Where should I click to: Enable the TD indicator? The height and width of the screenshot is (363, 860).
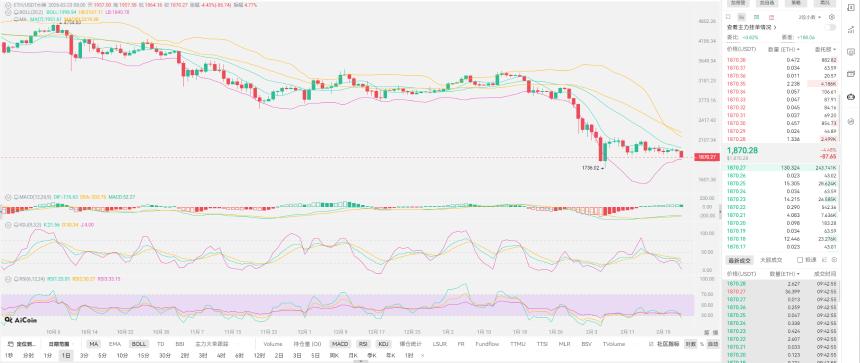(161, 344)
